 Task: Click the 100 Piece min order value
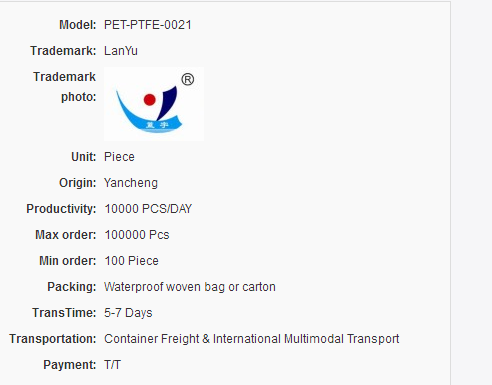131,261
